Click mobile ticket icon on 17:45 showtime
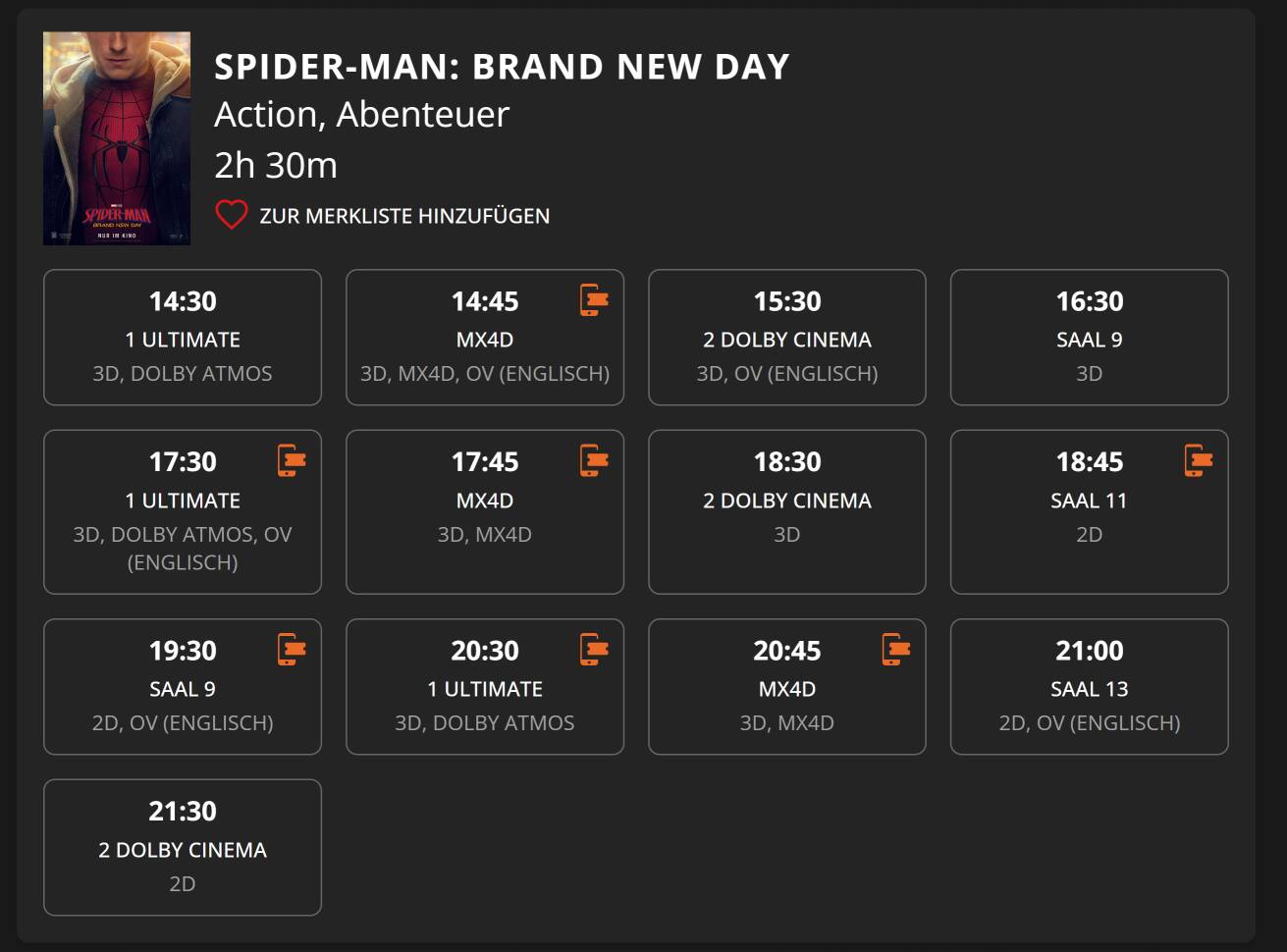Image resolution: width=1287 pixels, height=952 pixels. (594, 460)
